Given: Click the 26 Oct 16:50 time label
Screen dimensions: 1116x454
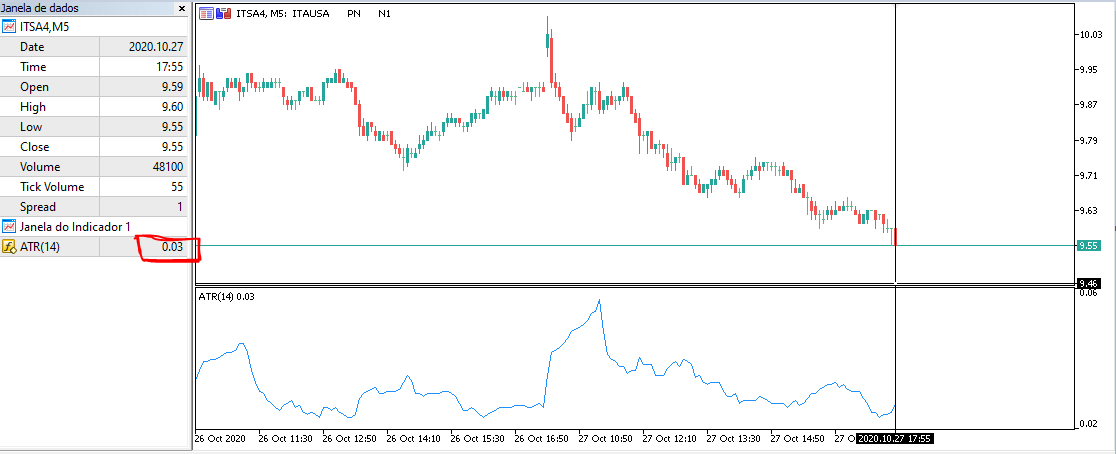Looking at the screenshot, I should pyautogui.click(x=542, y=438).
